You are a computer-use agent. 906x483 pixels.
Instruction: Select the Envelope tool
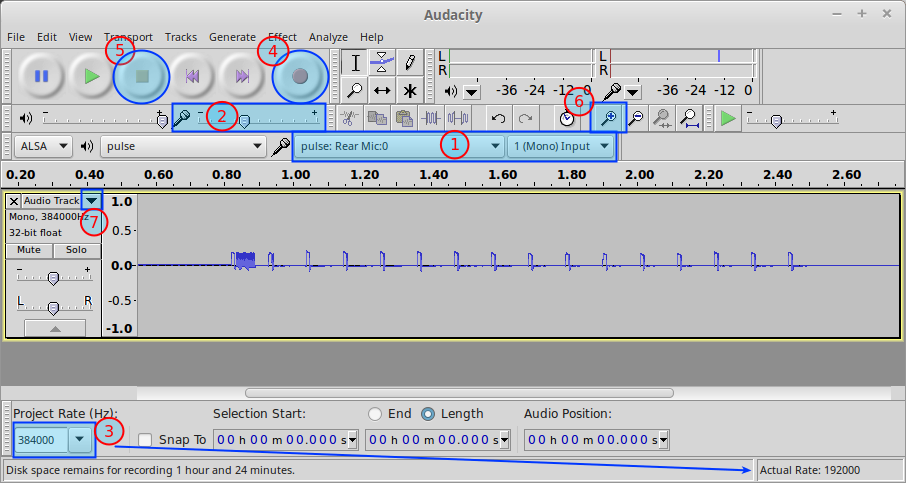click(382, 63)
